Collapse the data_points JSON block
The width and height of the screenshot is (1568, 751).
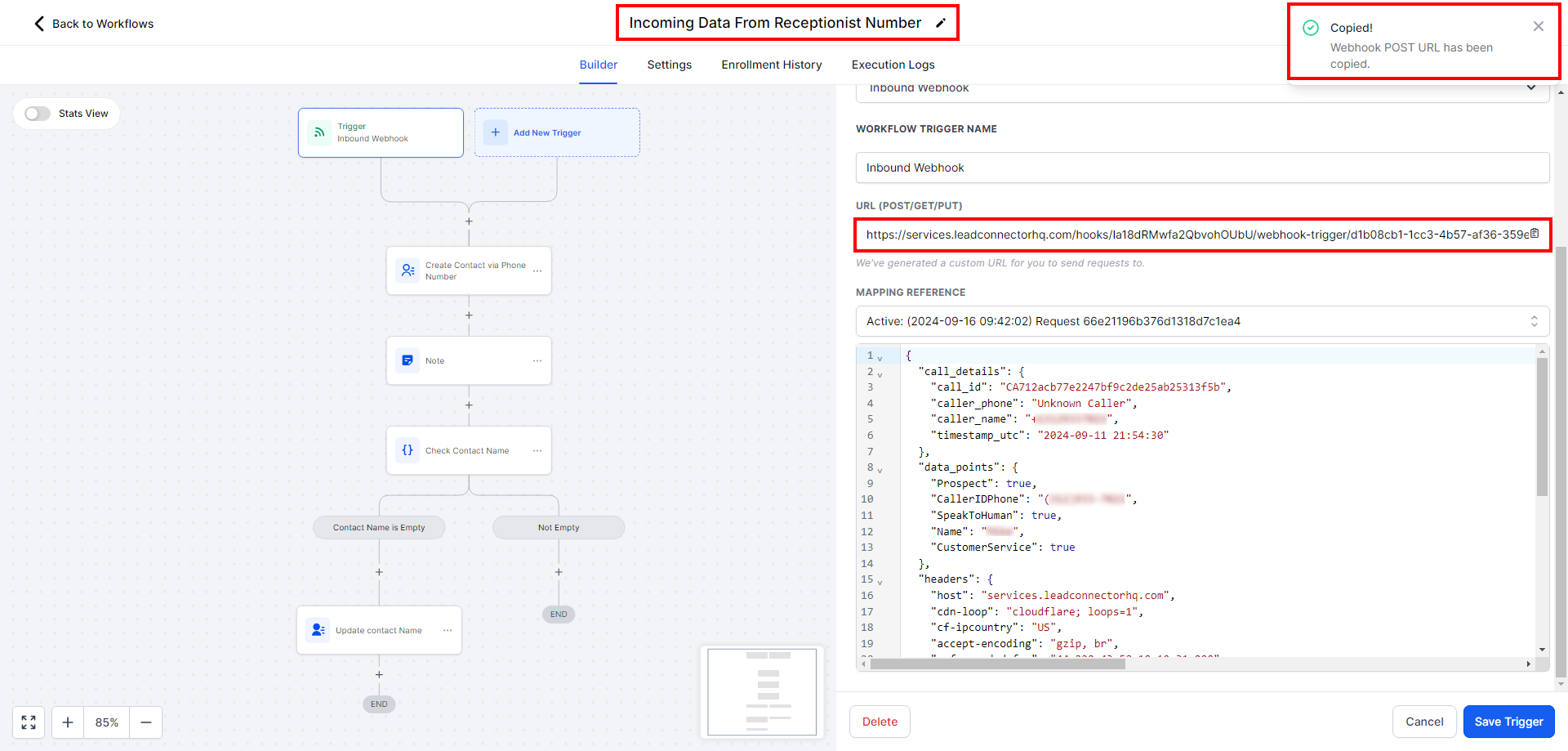tap(880, 469)
